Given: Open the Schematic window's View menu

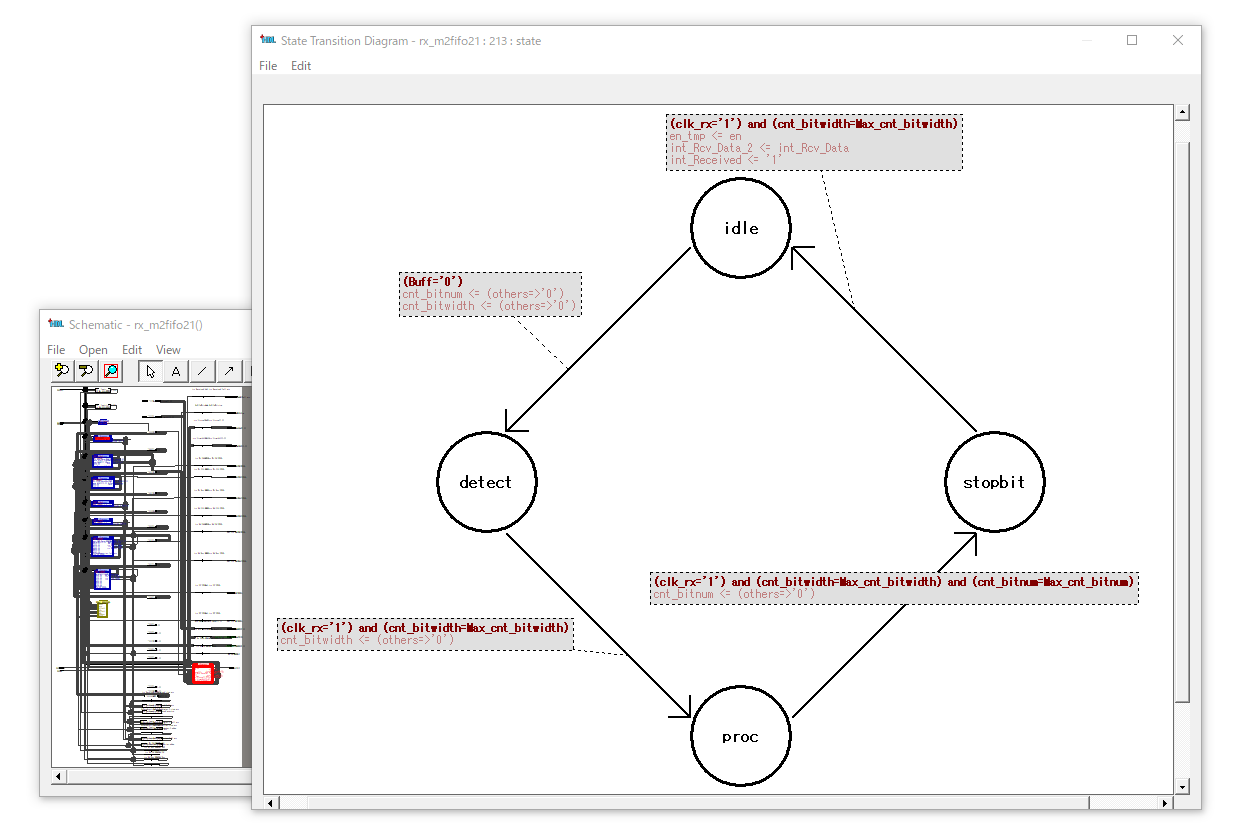Looking at the screenshot, I should (168, 350).
